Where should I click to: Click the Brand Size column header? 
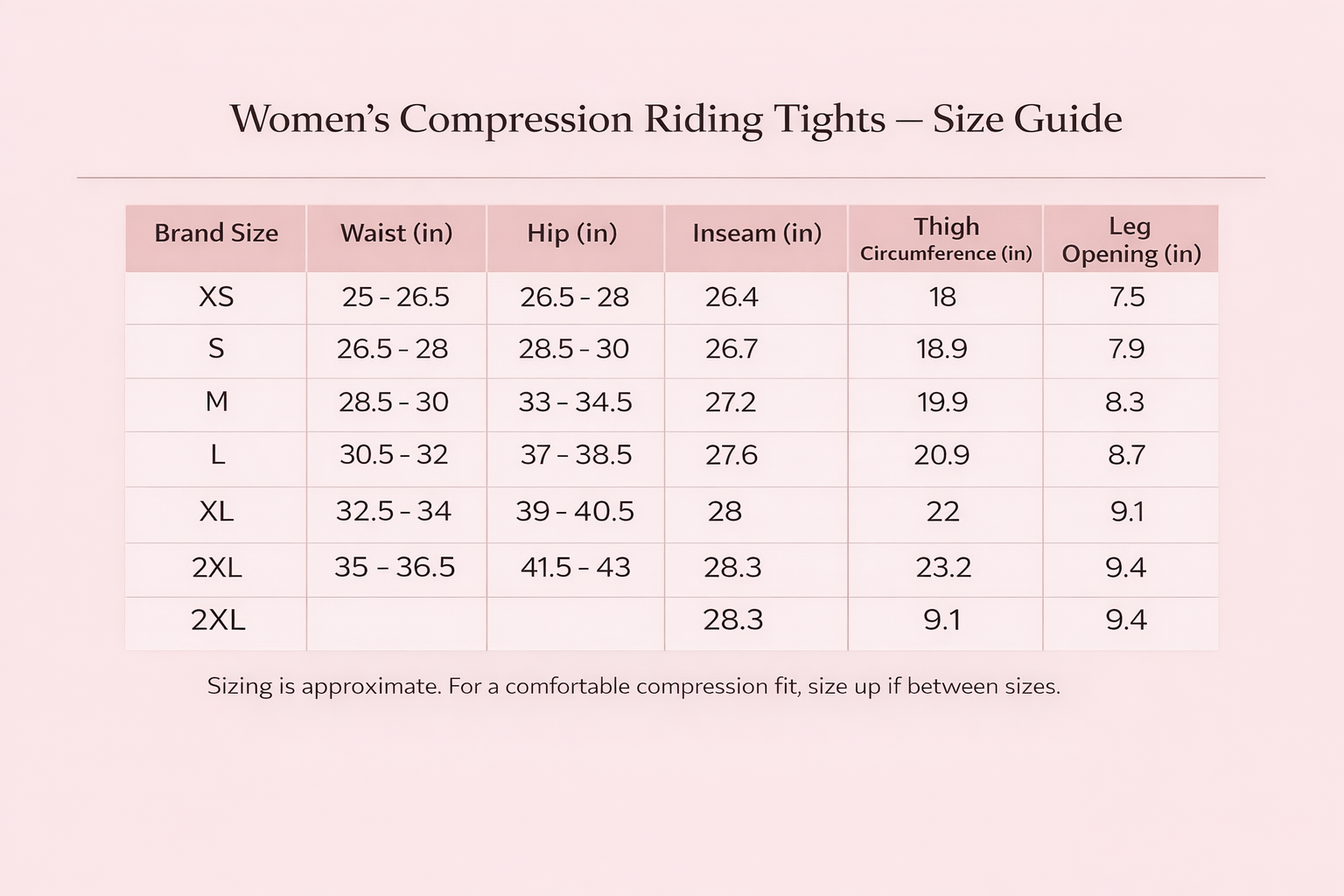216,234
